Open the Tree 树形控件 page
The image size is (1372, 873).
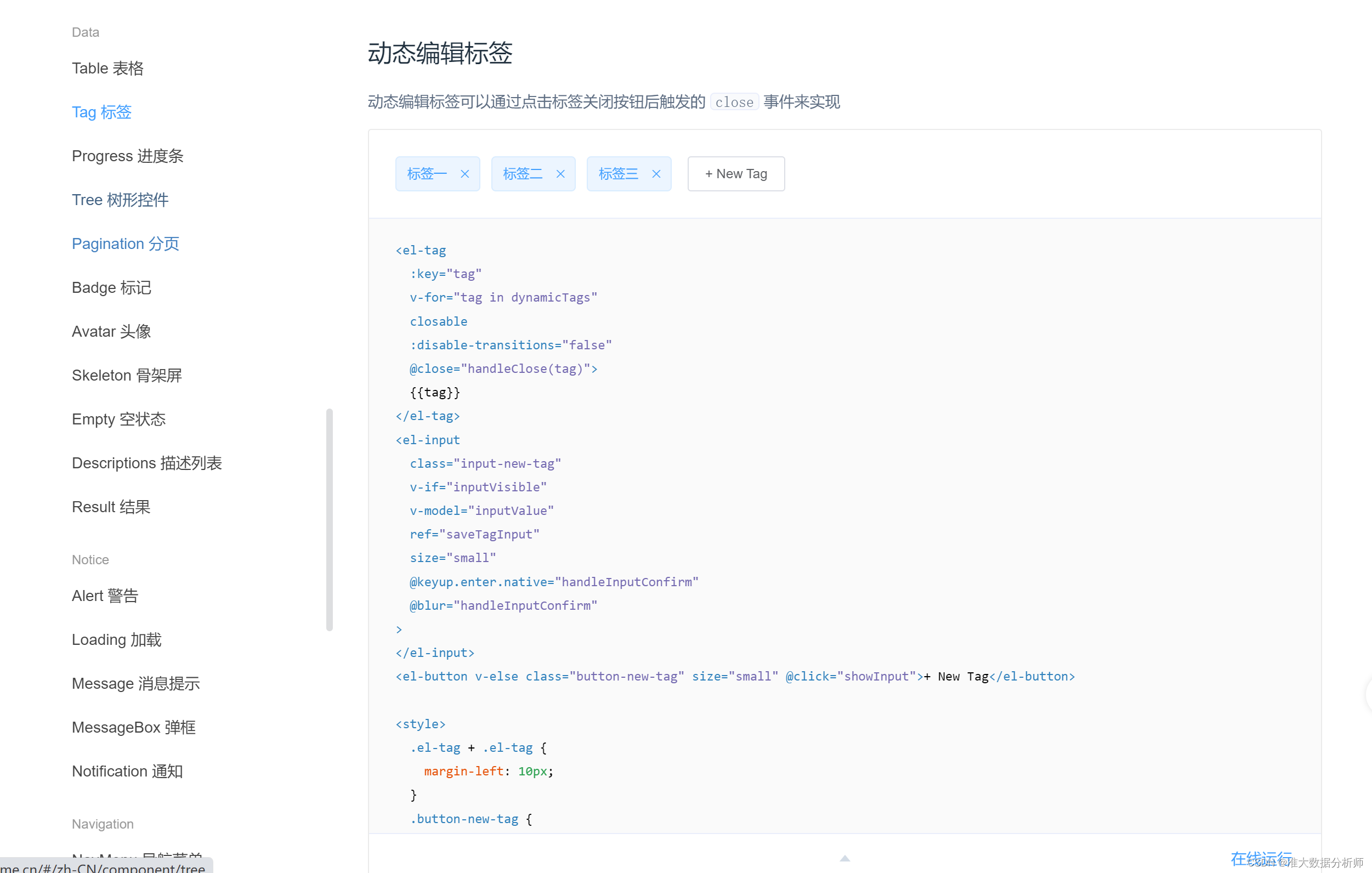tap(120, 200)
